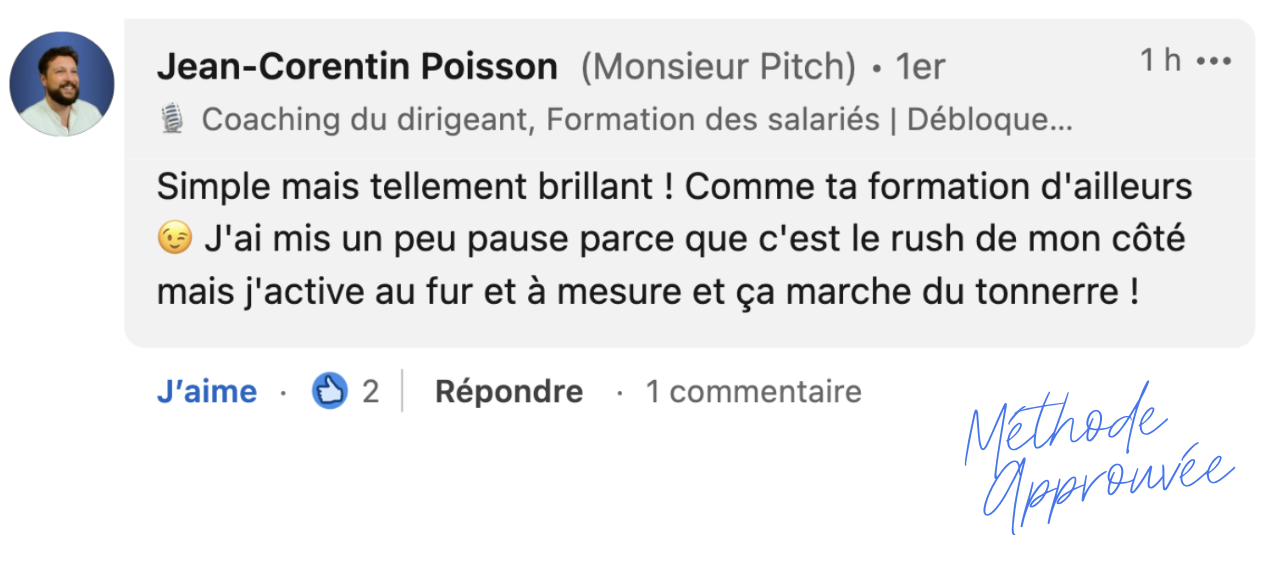Open the three-dot comment options menu
This screenshot has width=1280, height=572.
[x=1214, y=61]
